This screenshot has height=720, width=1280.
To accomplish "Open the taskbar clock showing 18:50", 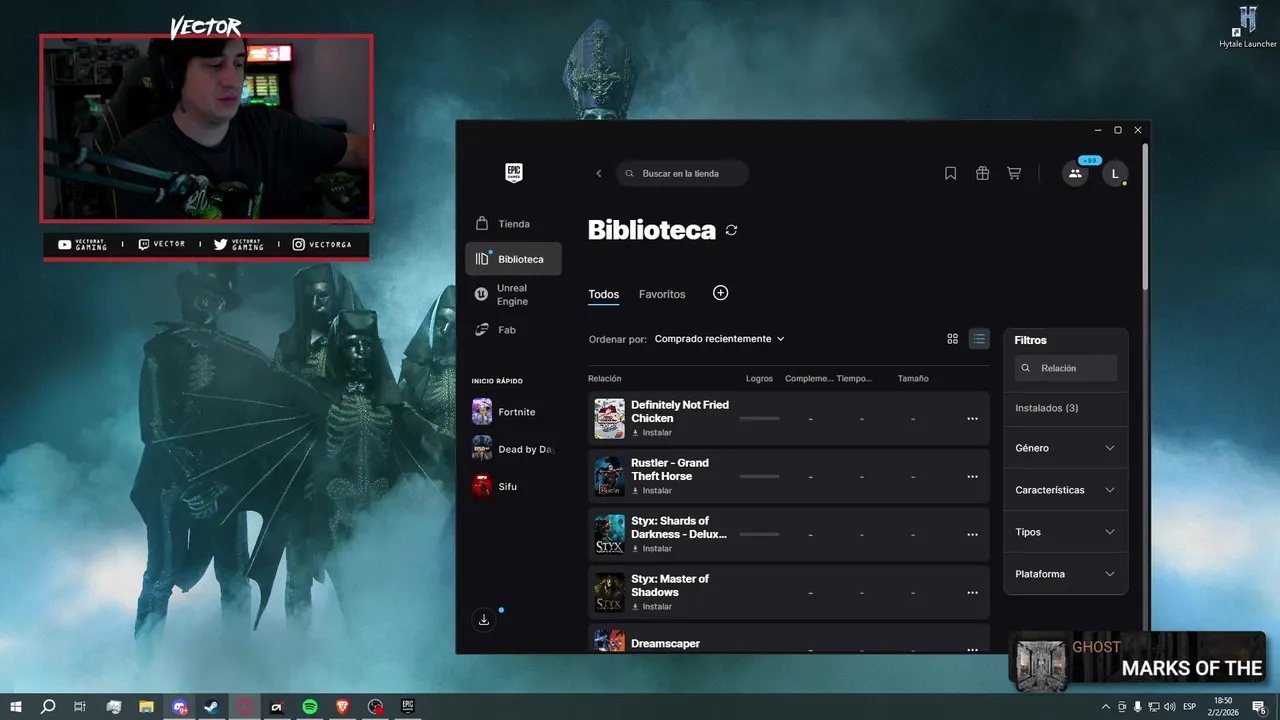I will point(1223,706).
